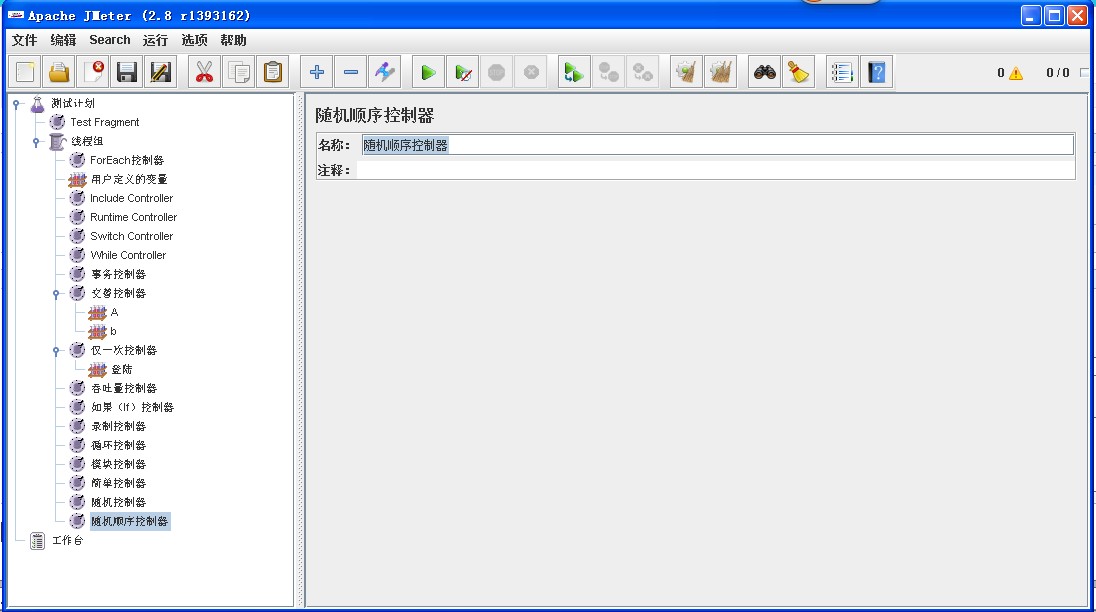Select Include Controller in the tree

click(x=131, y=198)
